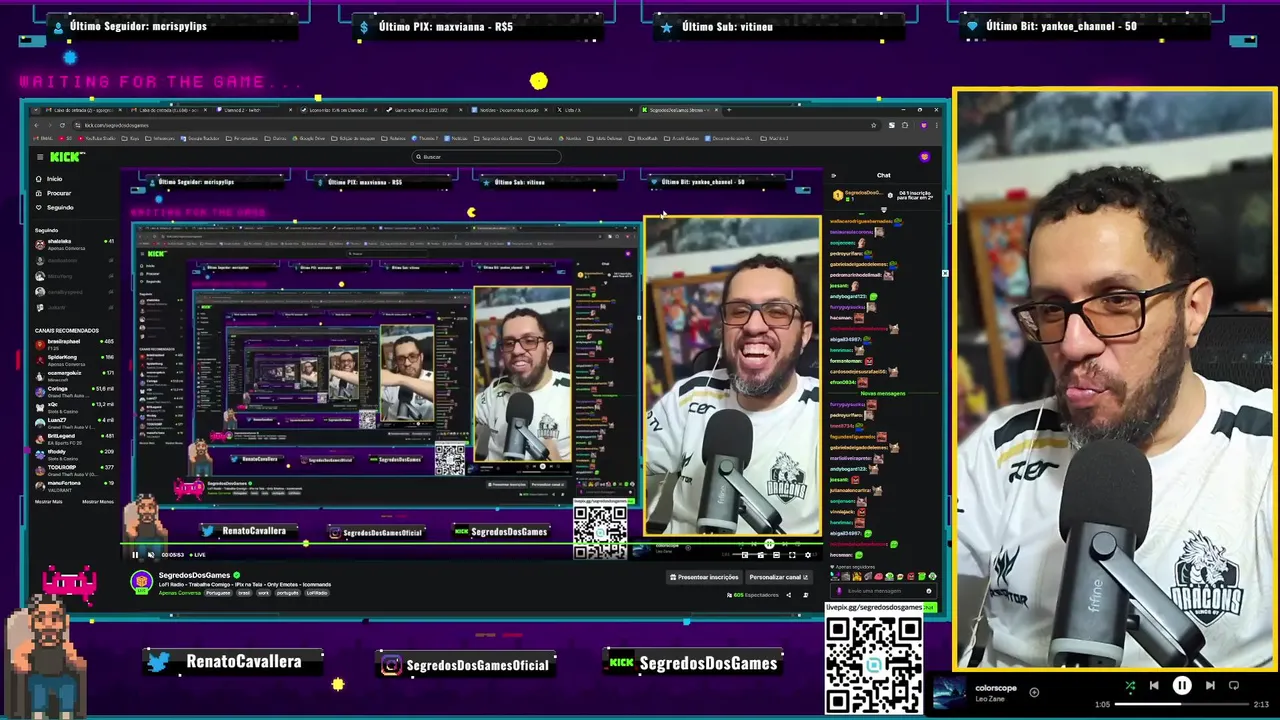Click the Apenas Conversa category link

pyautogui.click(x=180, y=593)
